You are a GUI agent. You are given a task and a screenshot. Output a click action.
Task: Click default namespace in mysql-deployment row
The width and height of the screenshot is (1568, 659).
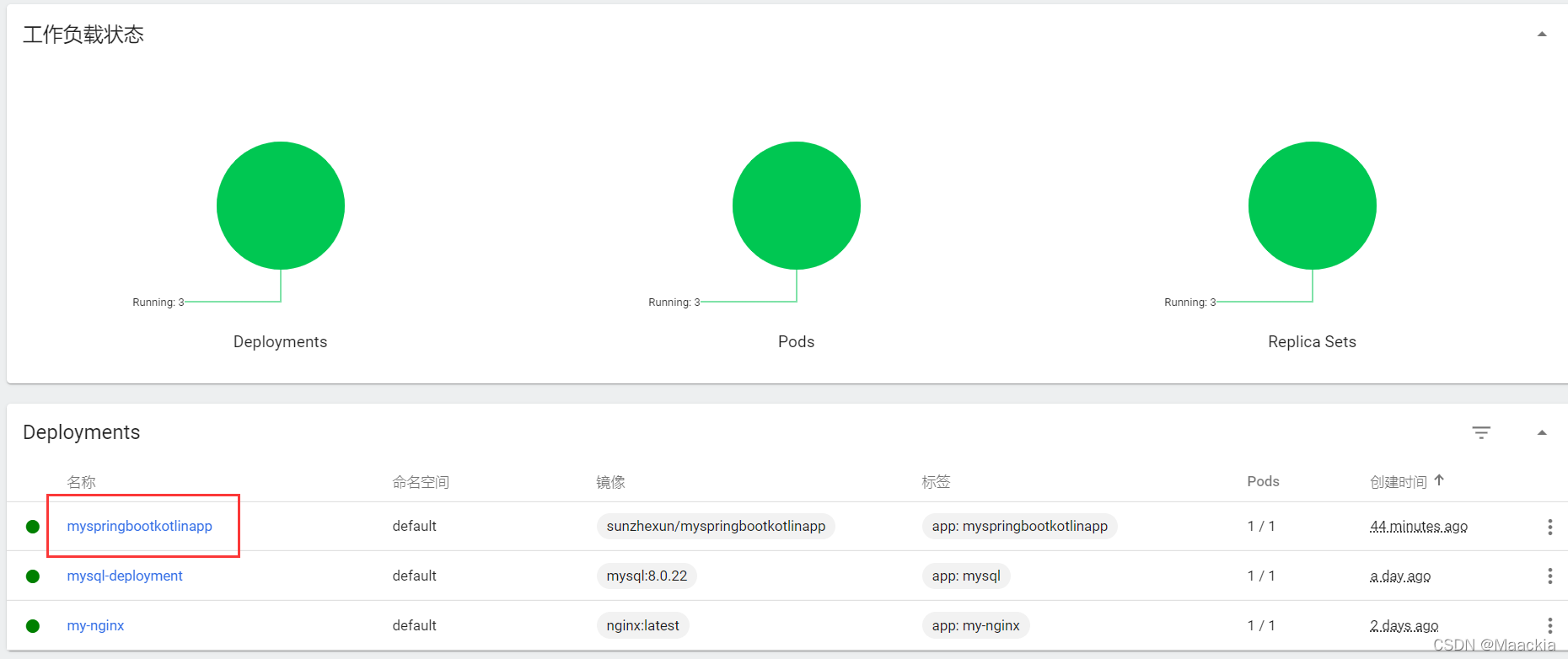[x=415, y=576]
